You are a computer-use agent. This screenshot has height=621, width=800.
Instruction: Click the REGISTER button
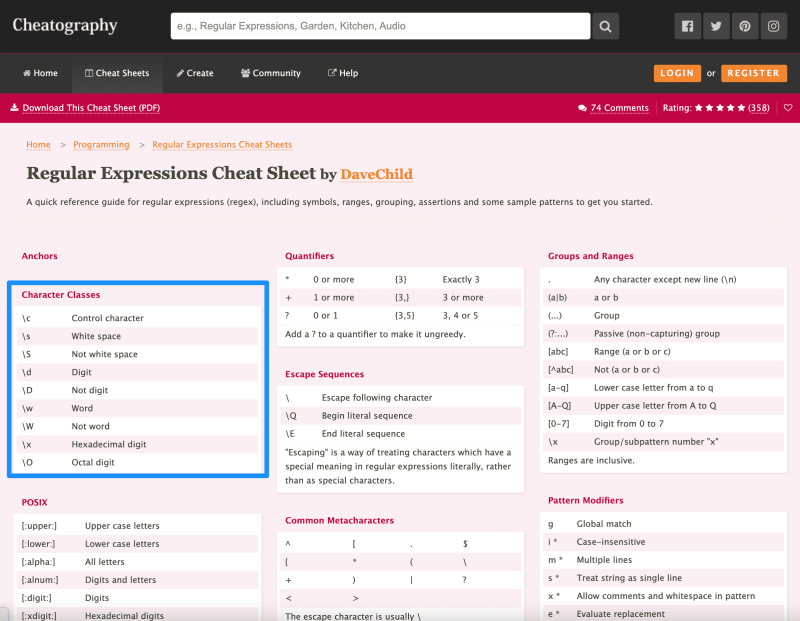(x=754, y=73)
